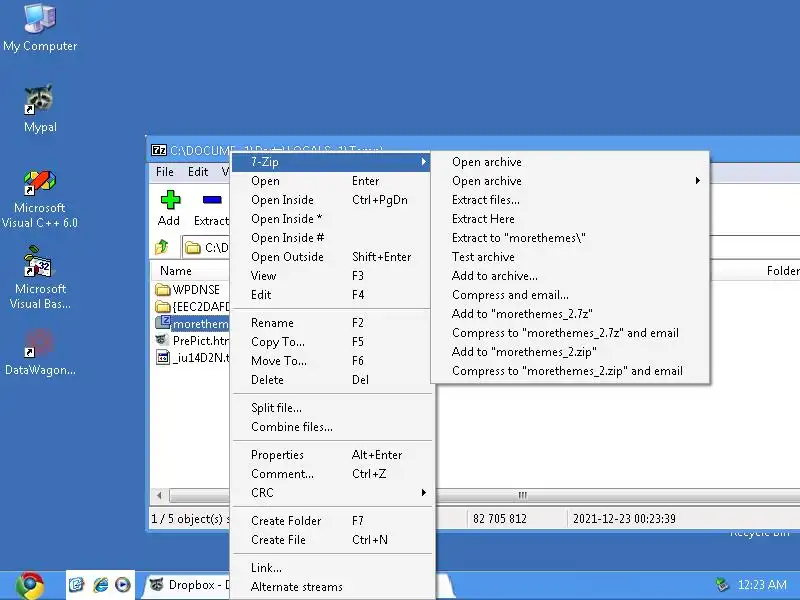The width and height of the screenshot is (800, 600).
Task: Expand the Open archive entry with submenu arrow
Action: coord(570,181)
